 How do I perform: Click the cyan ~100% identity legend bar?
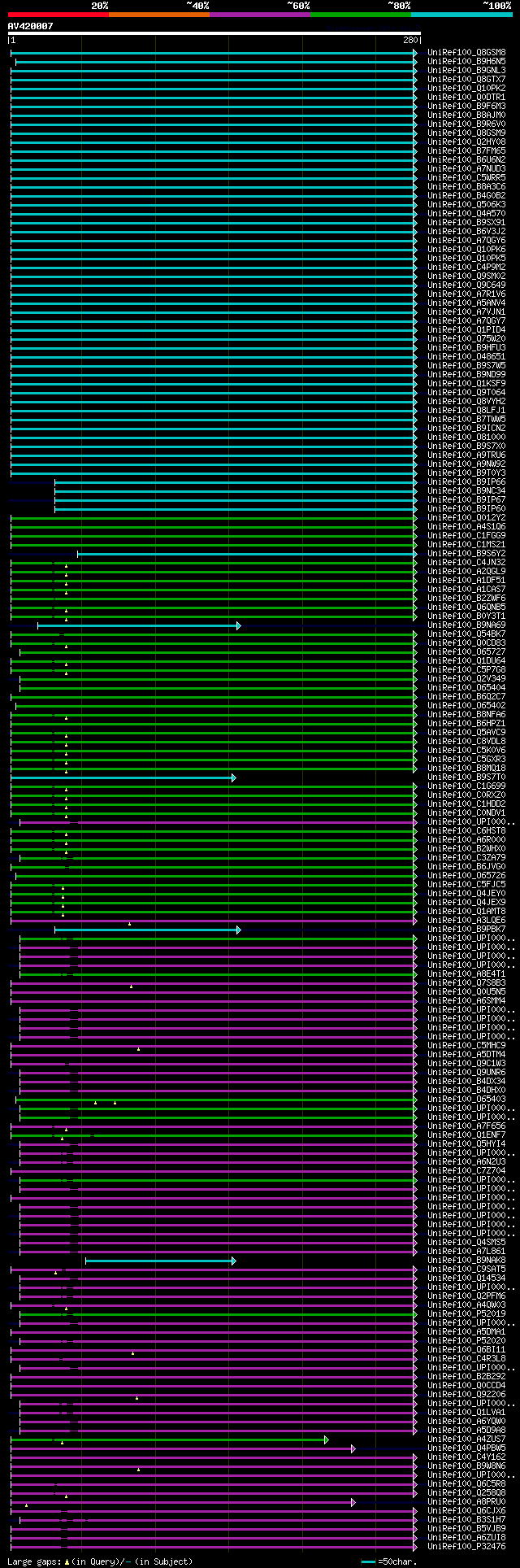point(461,14)
